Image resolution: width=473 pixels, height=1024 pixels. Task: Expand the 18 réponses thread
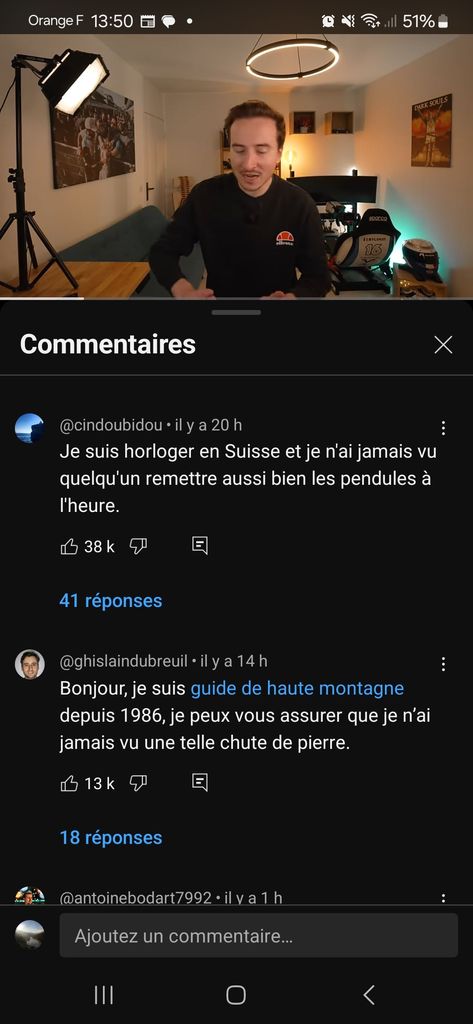point(110,837)
